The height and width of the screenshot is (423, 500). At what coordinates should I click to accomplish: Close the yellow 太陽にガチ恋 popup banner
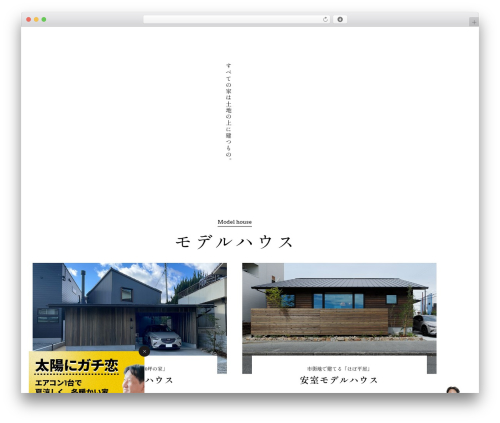144,351
